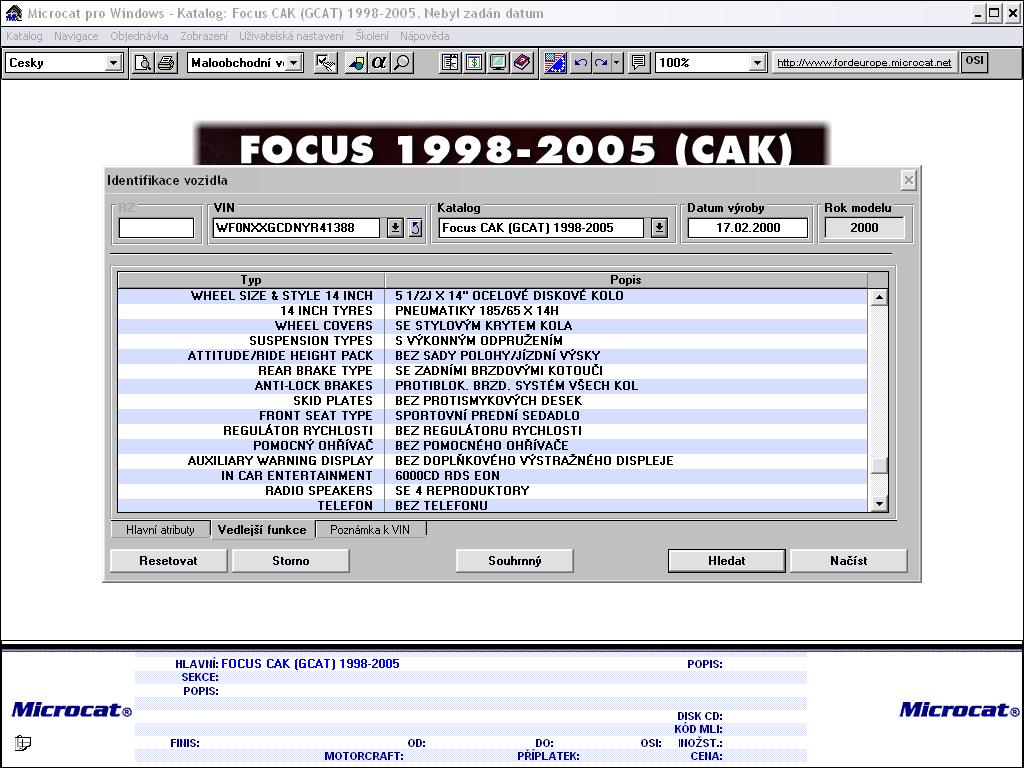1024x768 pixels.
Task: Open the language dropdown showing Cesky
Action: pyautogui.click(x=113, y=63)
